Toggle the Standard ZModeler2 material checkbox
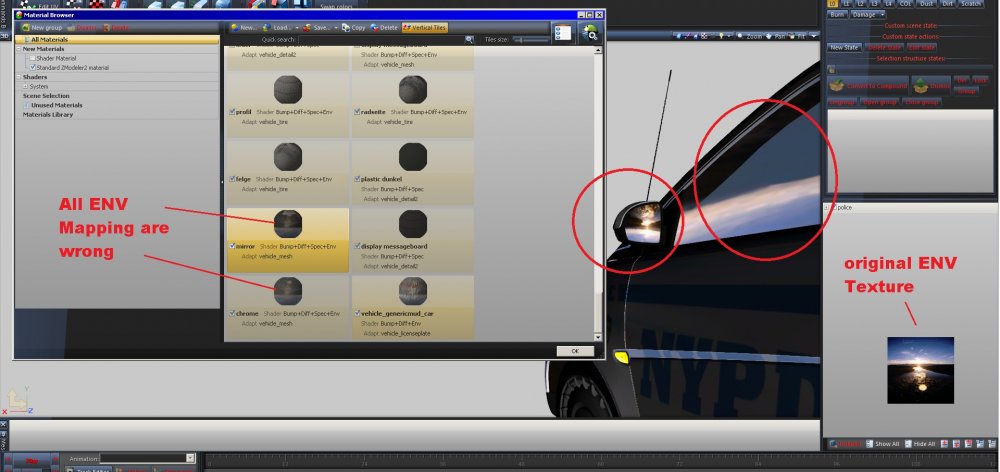 click(33, 67)
